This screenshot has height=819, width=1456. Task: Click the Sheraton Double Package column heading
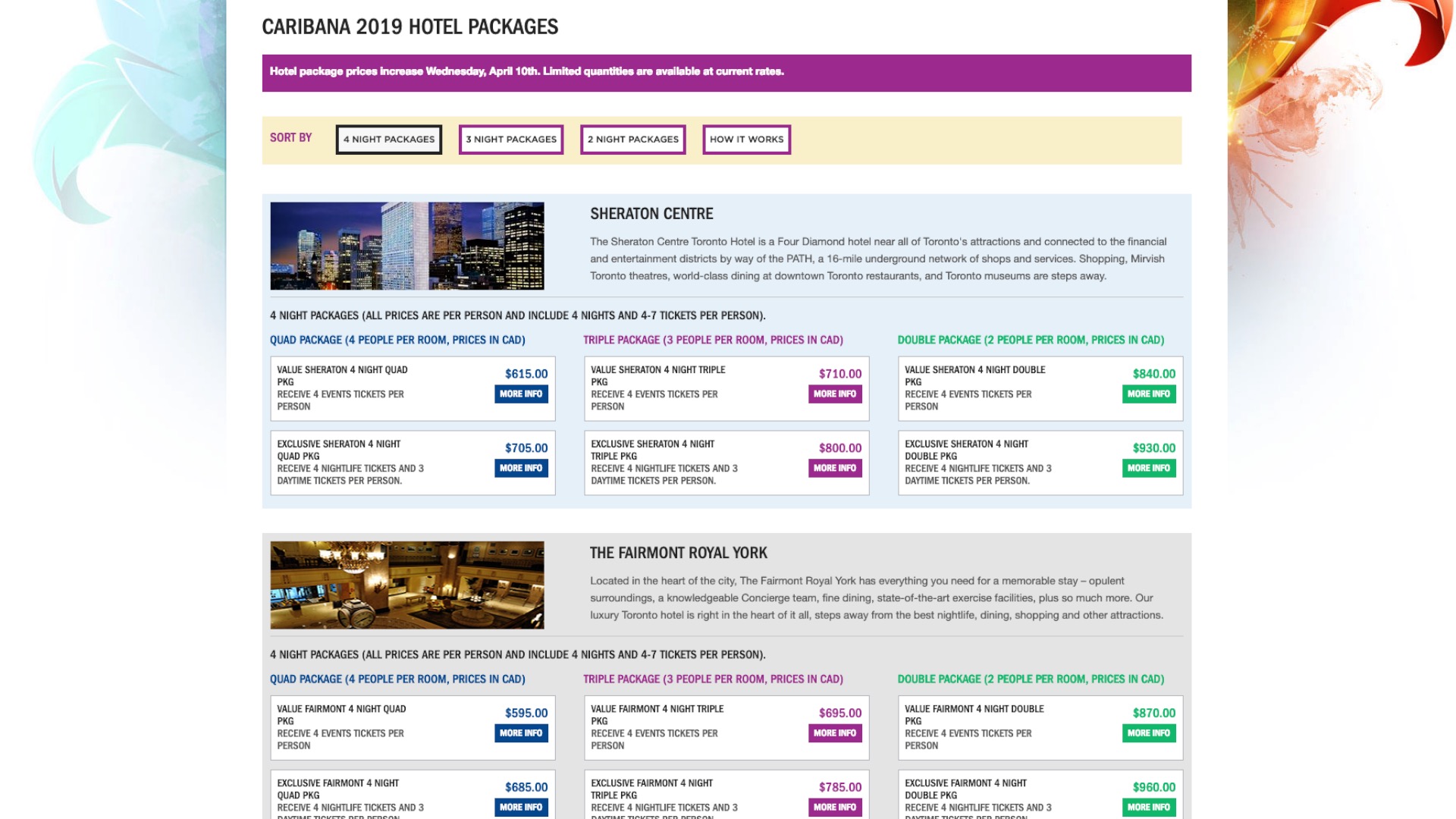(1031, 340)
